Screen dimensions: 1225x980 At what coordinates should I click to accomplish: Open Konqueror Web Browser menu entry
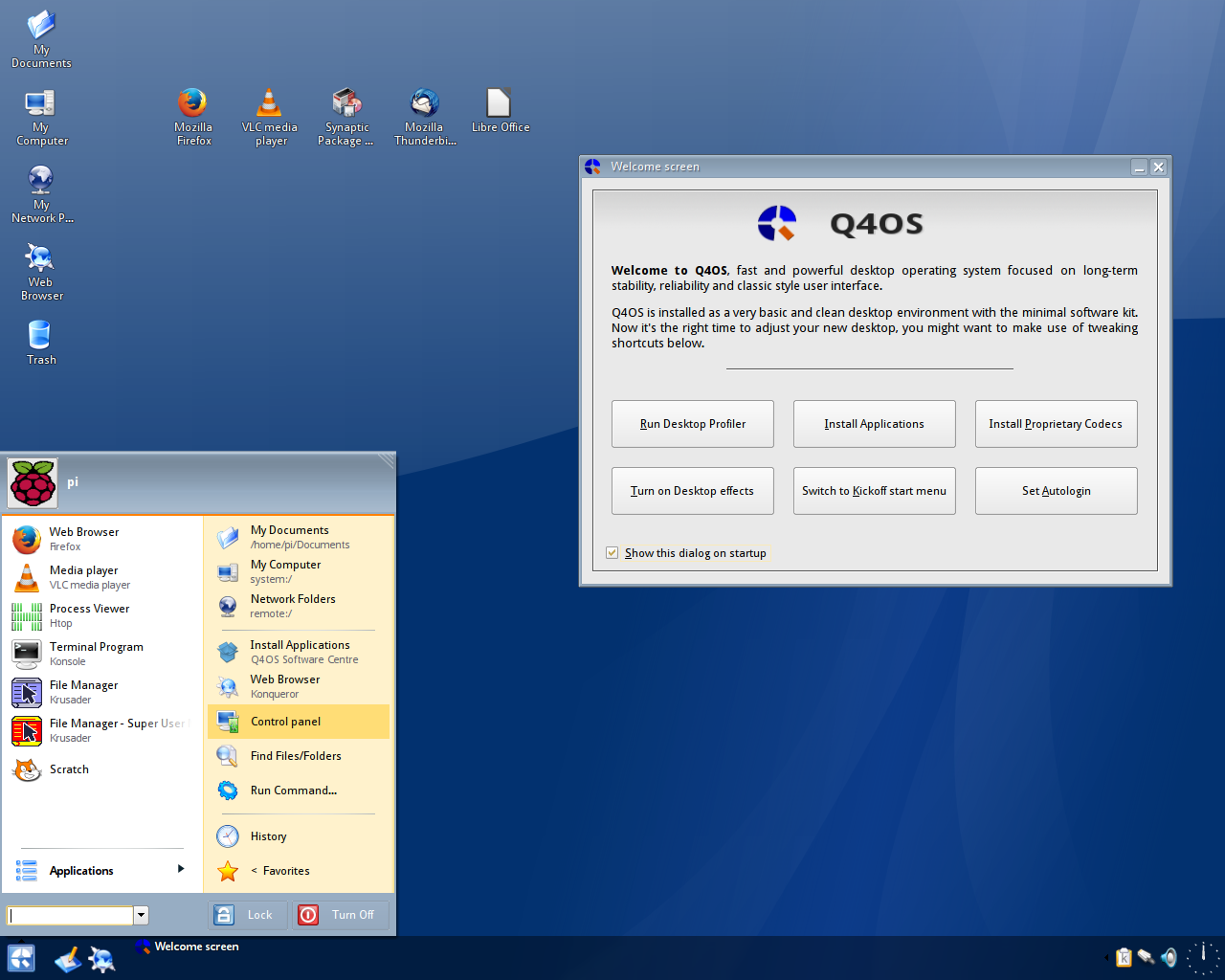[x=299, y=686]
